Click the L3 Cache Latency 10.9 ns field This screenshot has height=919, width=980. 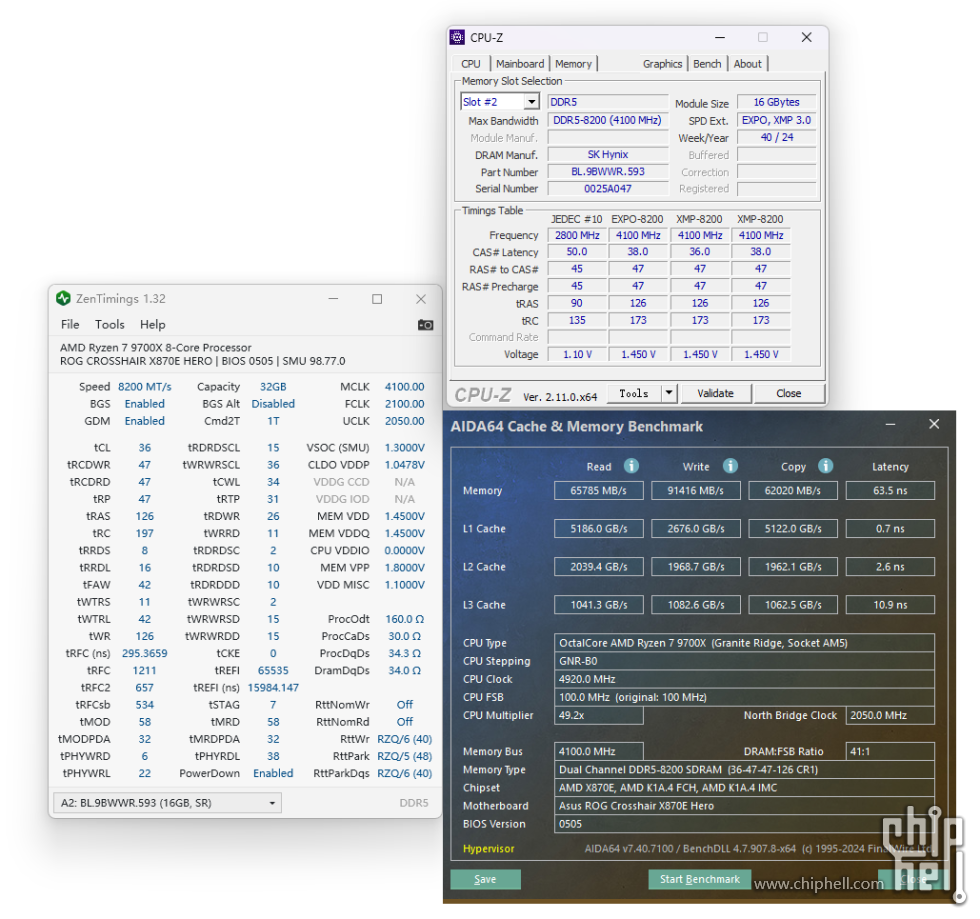pyautogui.click(x=890, y=605)
